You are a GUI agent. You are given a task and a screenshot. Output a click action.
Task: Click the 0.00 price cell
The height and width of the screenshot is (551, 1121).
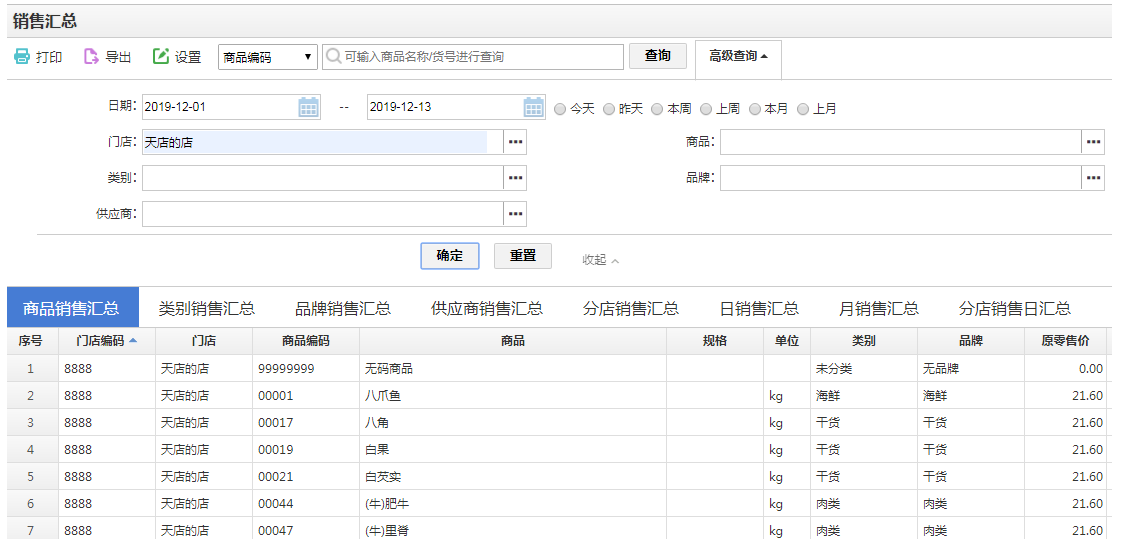1065,369
